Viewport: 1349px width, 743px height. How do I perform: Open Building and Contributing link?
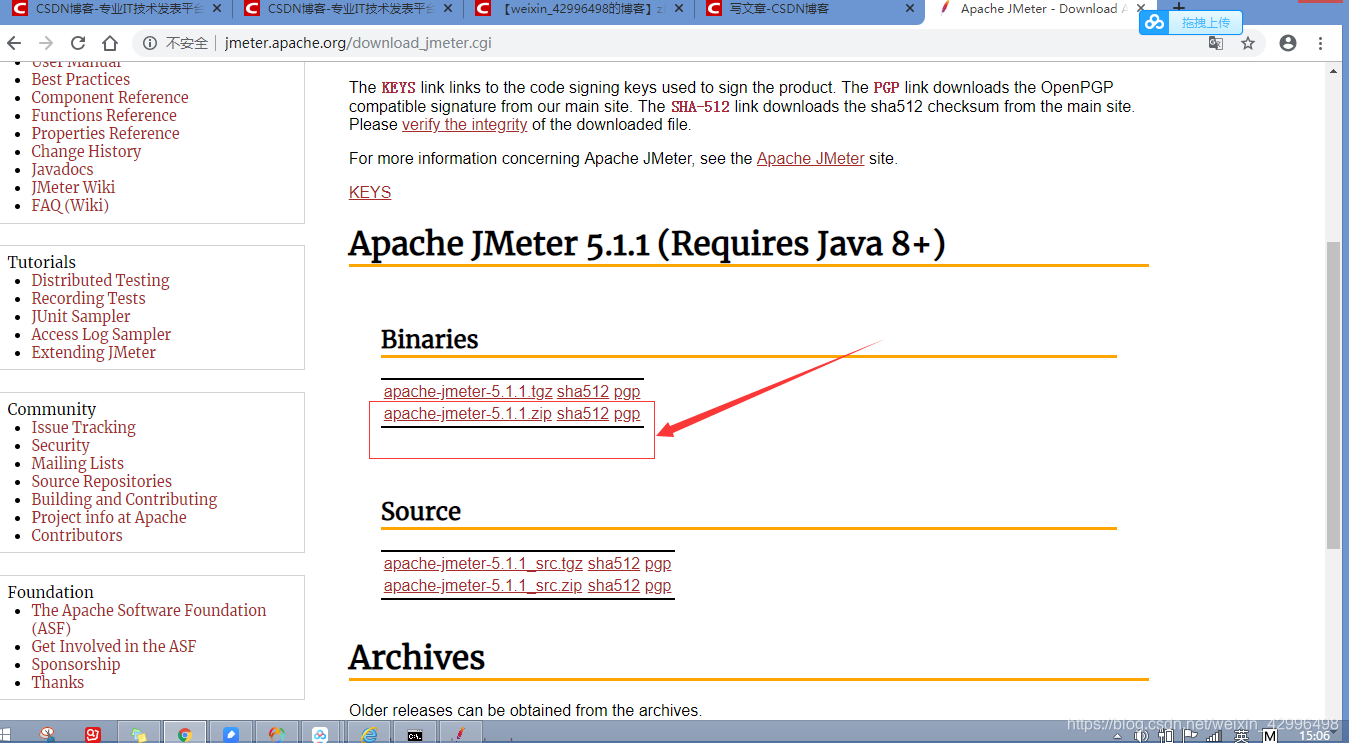coord(124,500)
